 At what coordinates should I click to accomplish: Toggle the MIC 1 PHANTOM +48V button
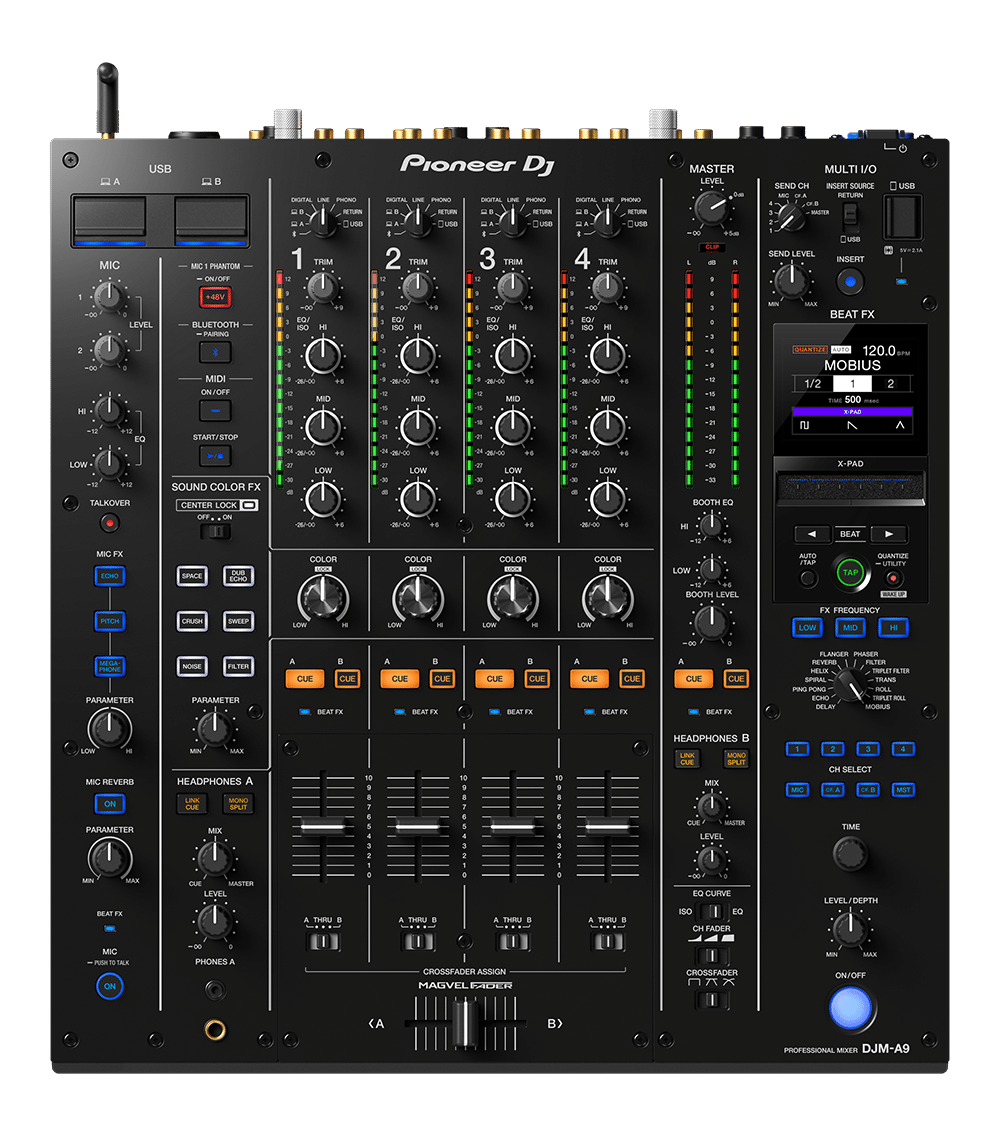[215, 297]
